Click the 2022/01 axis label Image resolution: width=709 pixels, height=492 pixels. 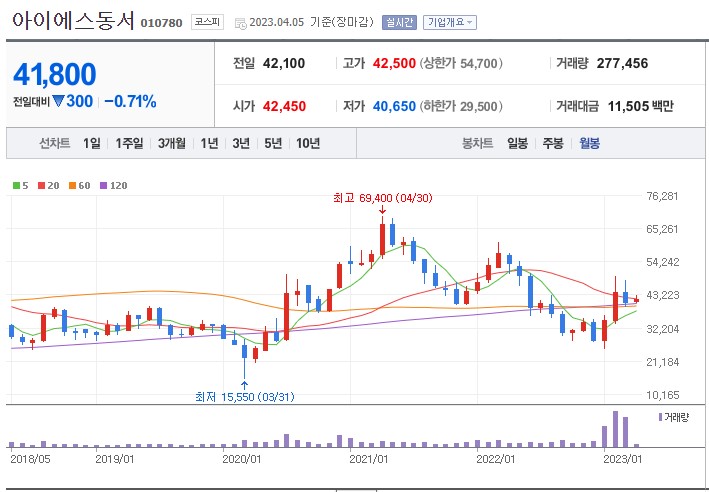tap(496, 459)
